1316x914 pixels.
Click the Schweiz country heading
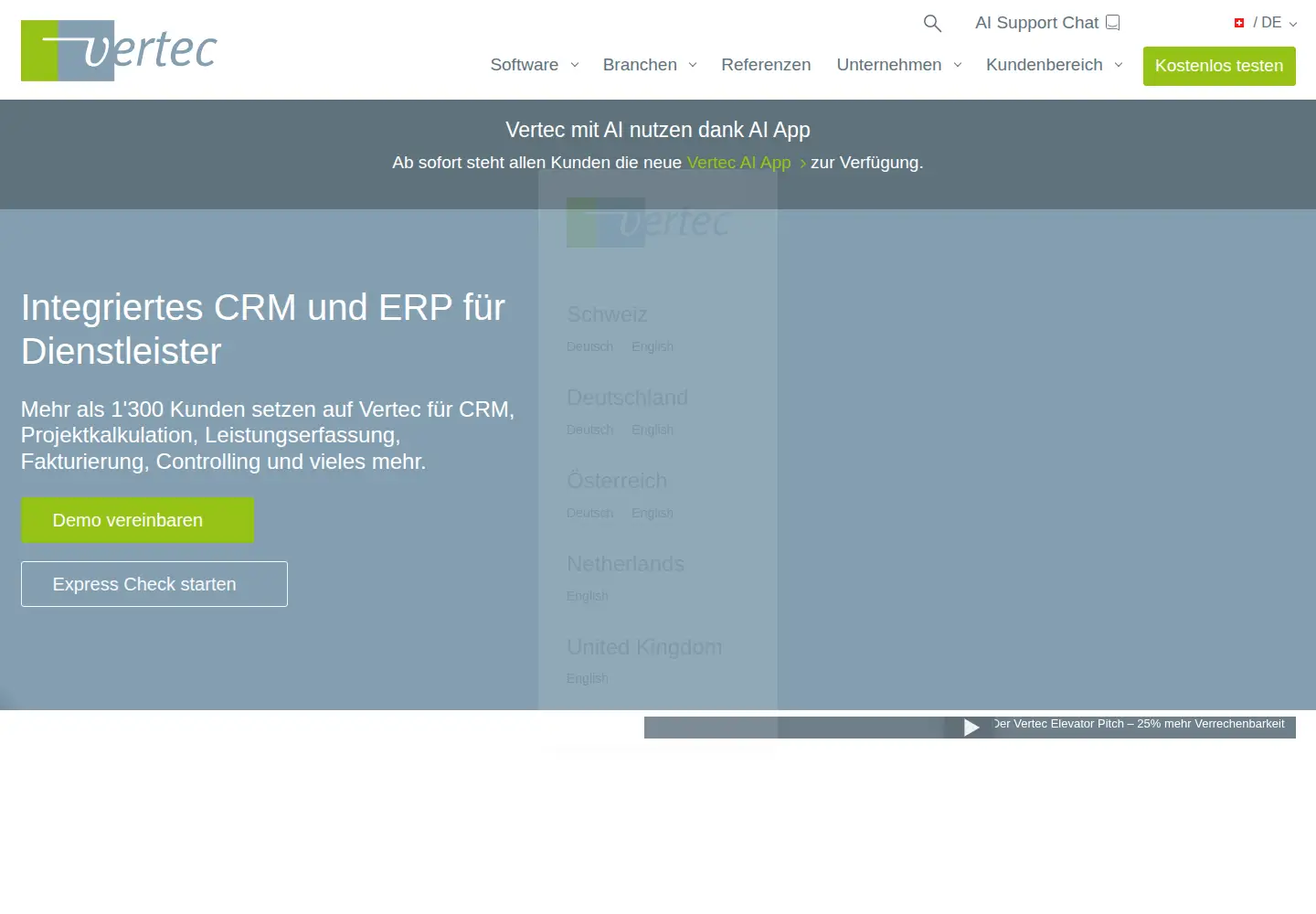point(607,314)
